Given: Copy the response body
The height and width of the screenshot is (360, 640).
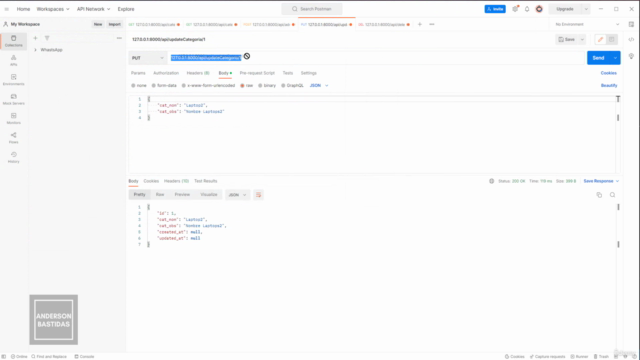Looking at the screenshot, I should coord(599,195).
